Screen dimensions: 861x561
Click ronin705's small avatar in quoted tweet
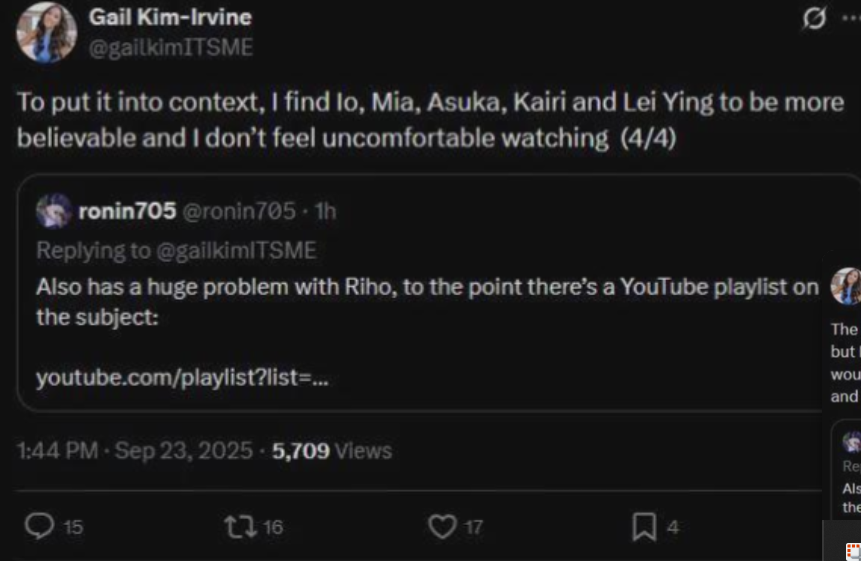click(x=53, y=211)
